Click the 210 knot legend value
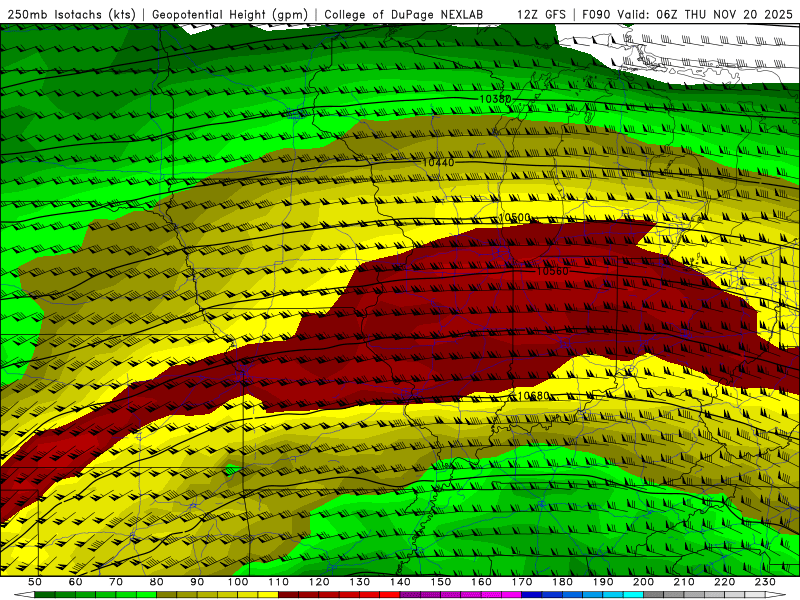The height and width of the screenshot is (600, 800). (684, 582)
